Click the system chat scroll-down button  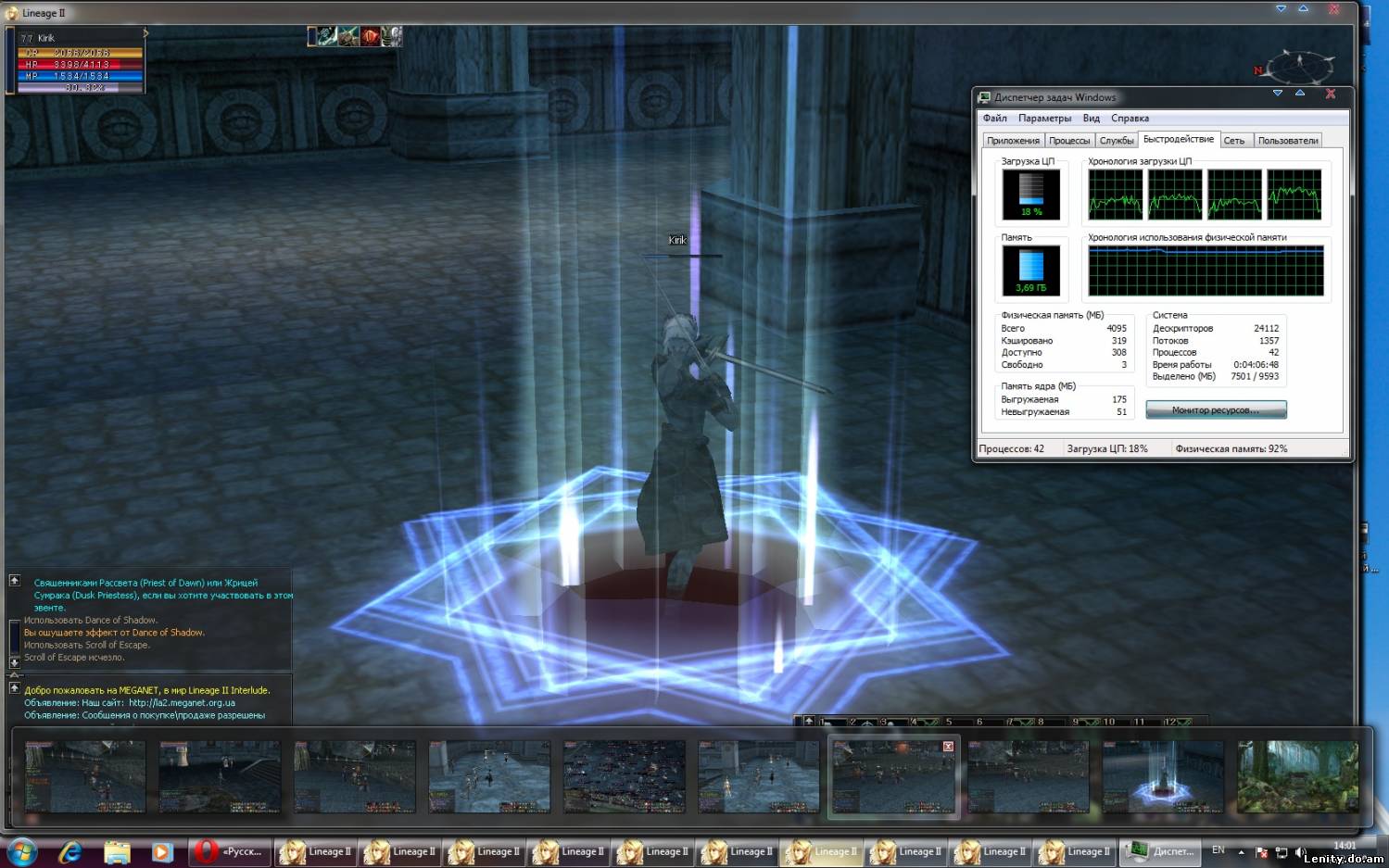tap(14, 661)
